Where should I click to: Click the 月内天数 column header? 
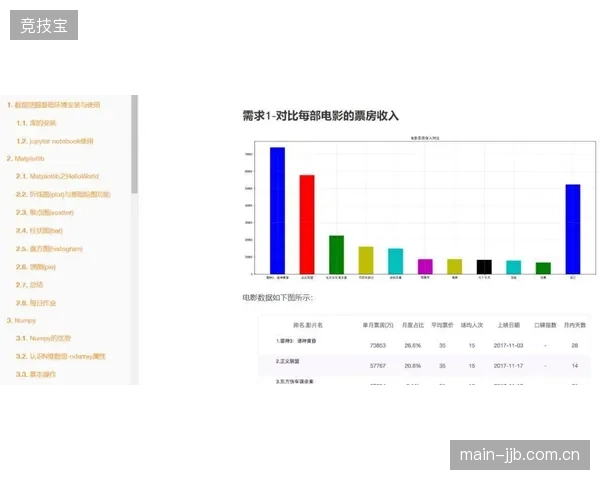(x=575, y=325)
